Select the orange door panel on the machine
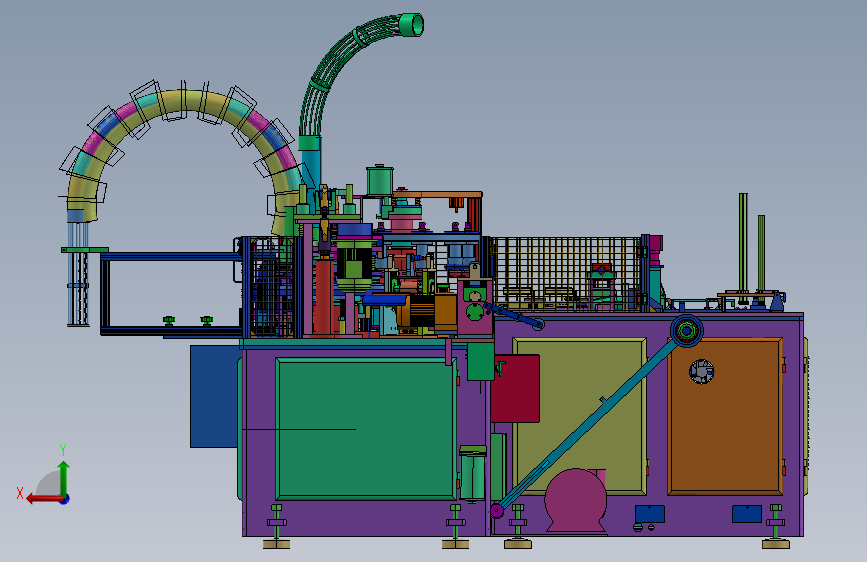The width and height of the screenshot is (867, 562). [724, 416]
